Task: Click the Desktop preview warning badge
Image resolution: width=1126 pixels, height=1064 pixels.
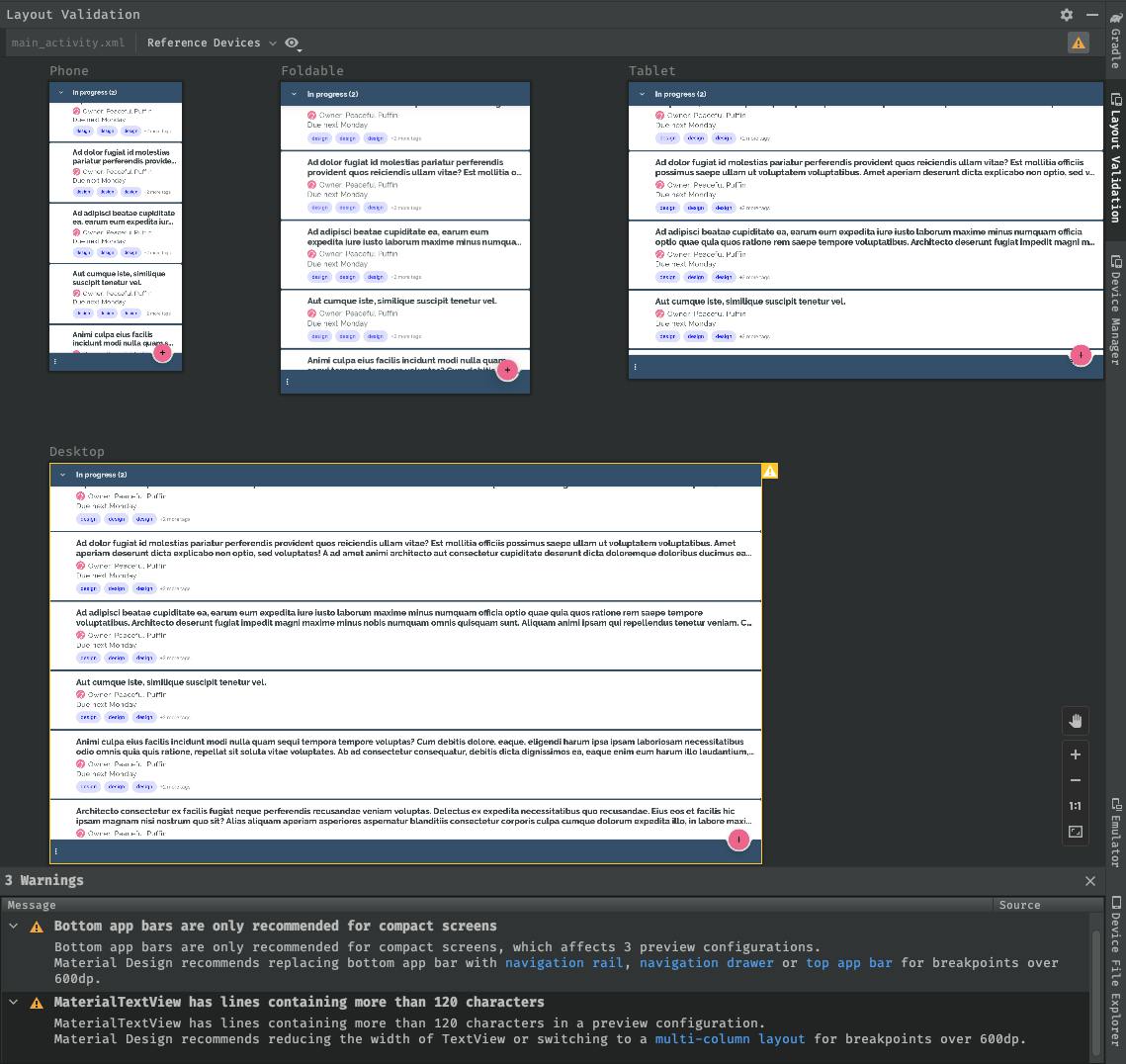Action: click(x=769, y=472)
